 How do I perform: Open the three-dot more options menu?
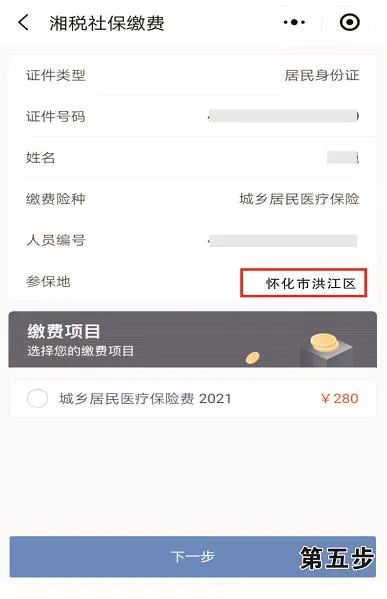point(294,23)
